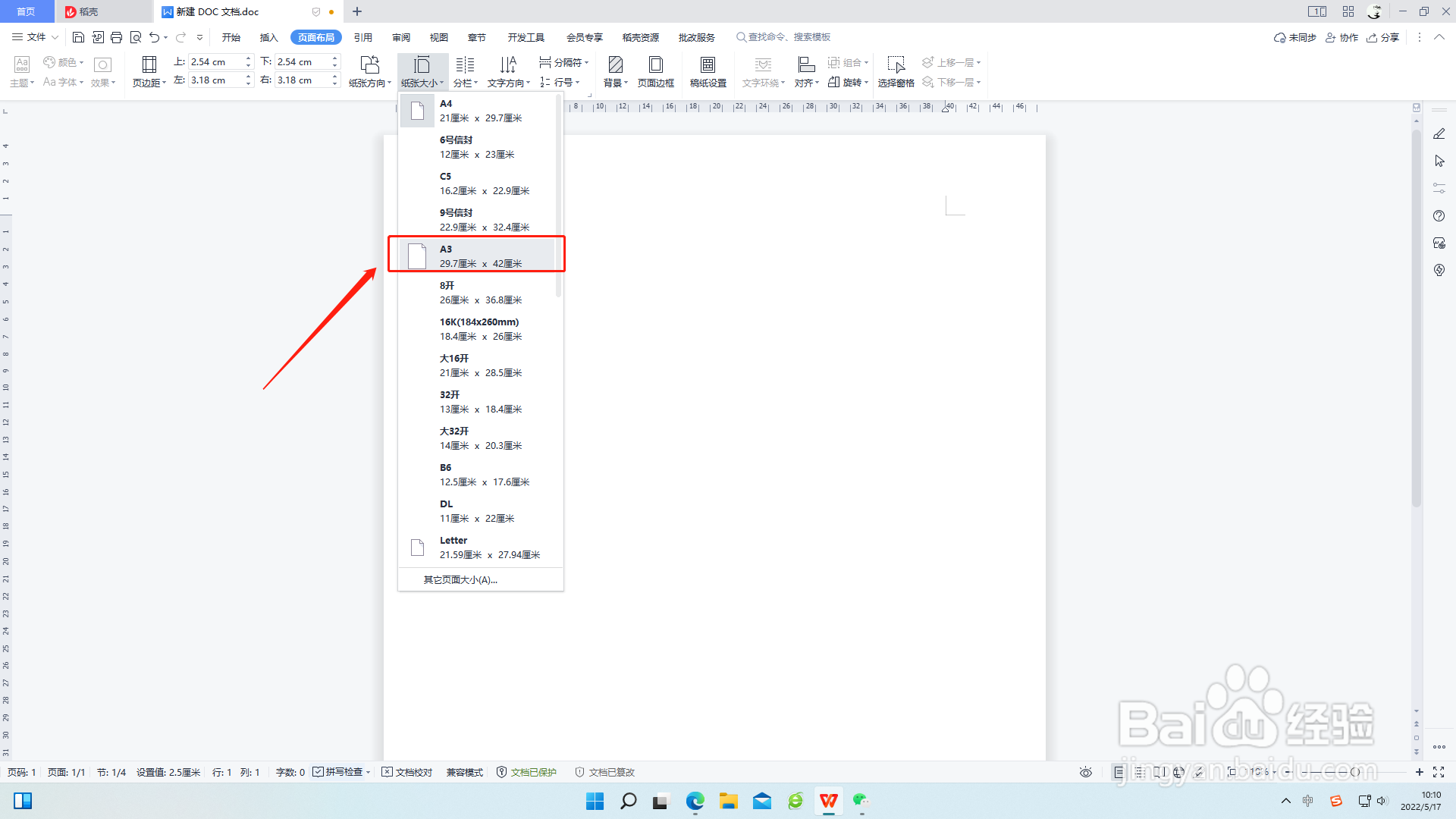This screenshot has width=1456, height=819.
Task: Toggle the spell check (拼写检查) checkbox
Action: 318,772
